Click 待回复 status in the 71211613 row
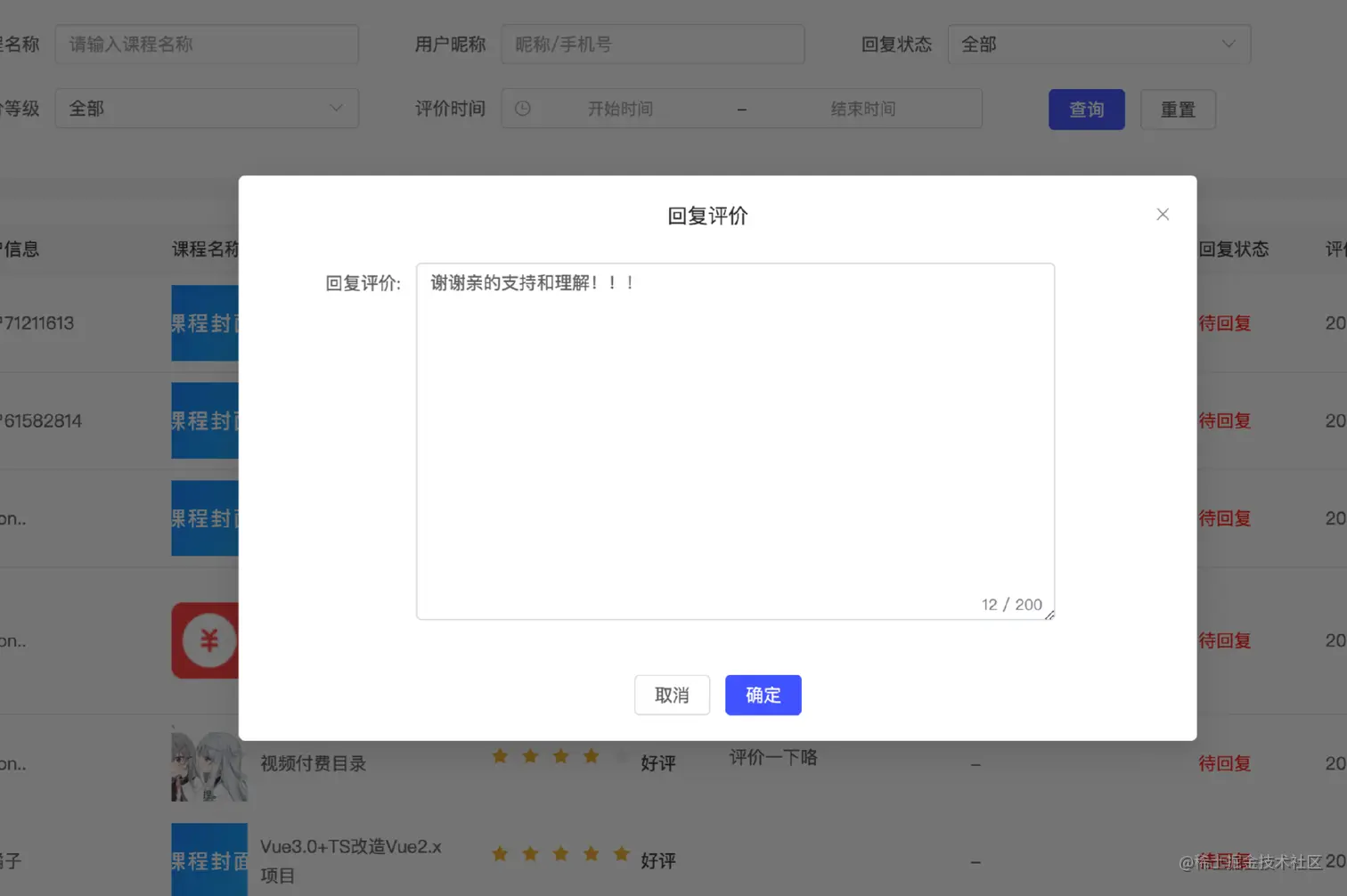The width and height of the screenshot is (1347, 896). point(1225,323)
